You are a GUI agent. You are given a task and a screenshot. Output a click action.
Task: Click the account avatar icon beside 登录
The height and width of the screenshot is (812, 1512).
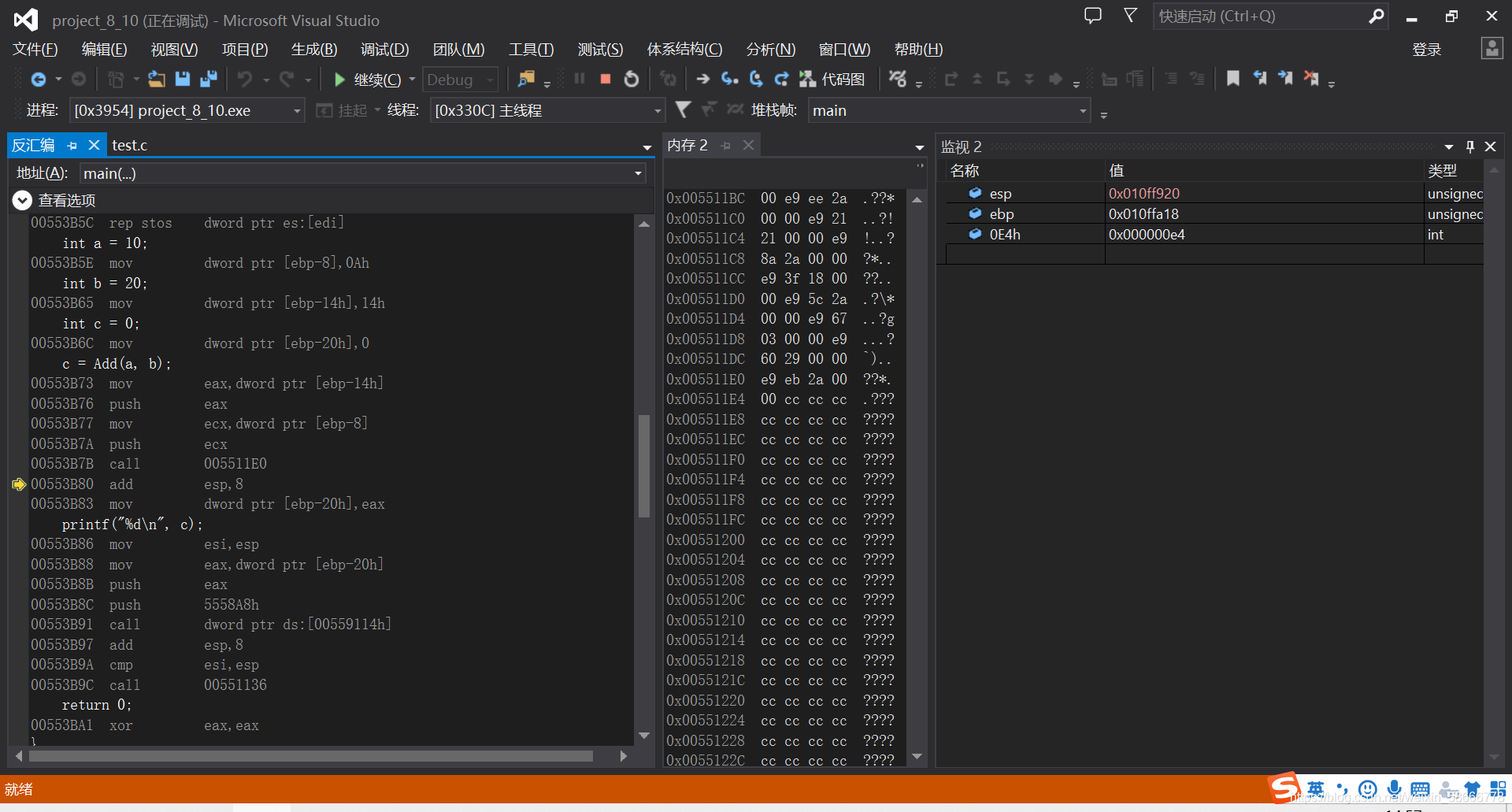[x=1492, y=49]
